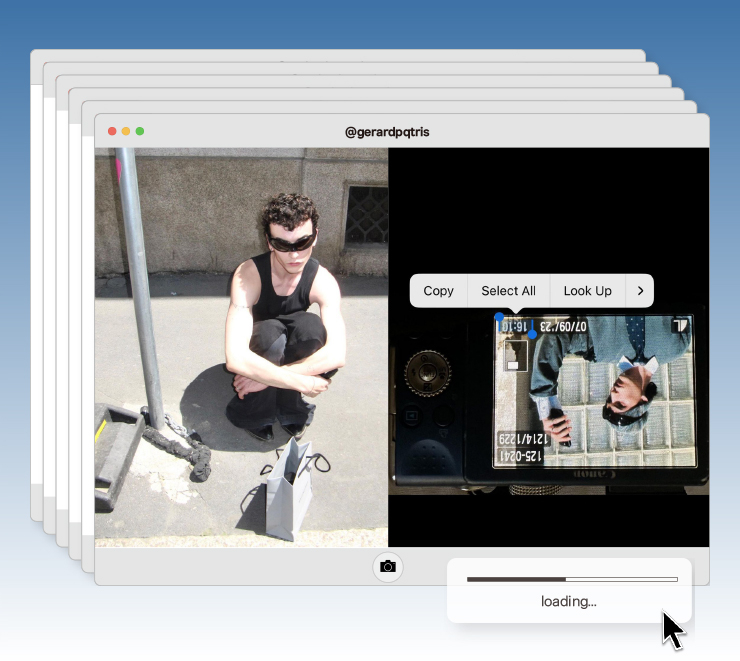Click Copy in the text popup
This screenshot has height=661, width=740.
[x=438, y=291]
